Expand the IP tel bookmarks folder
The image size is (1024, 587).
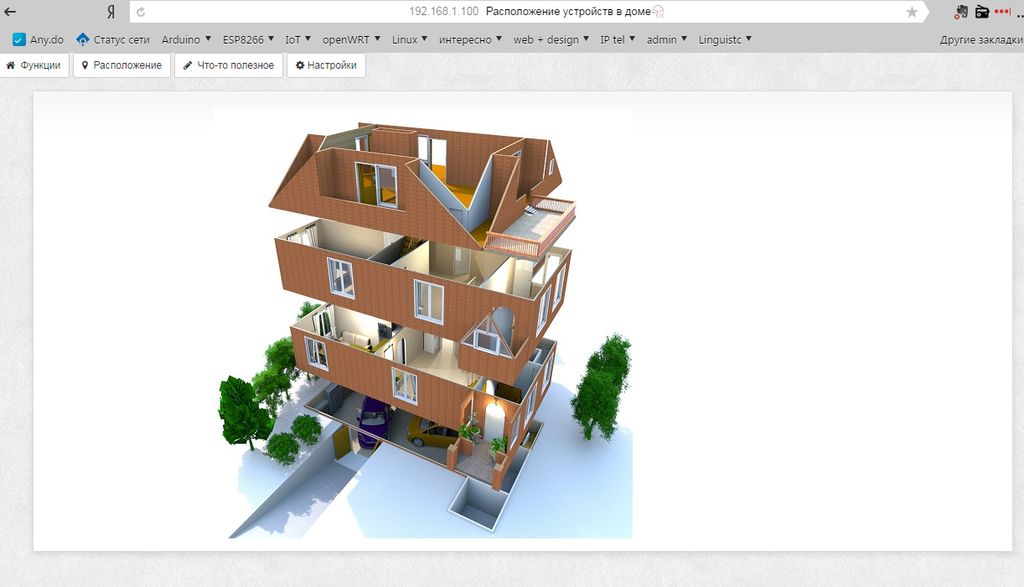coord(618,39)
